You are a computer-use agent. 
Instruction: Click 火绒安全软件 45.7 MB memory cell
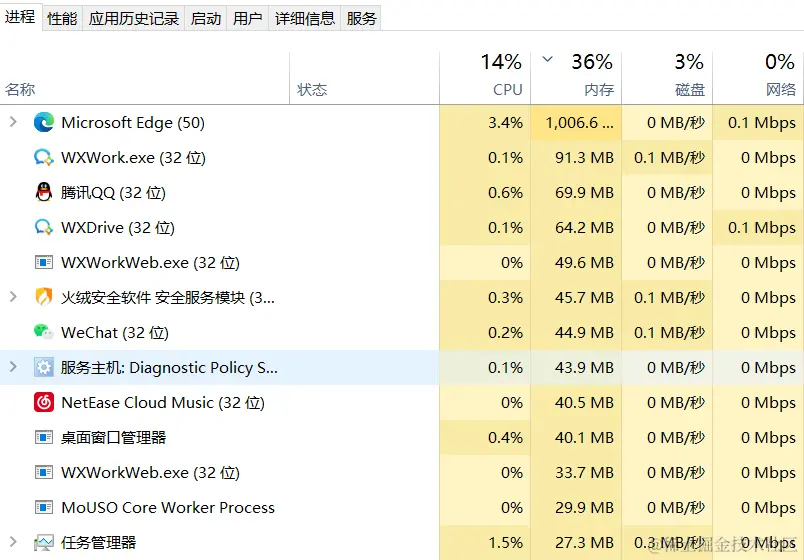point(576,297)
